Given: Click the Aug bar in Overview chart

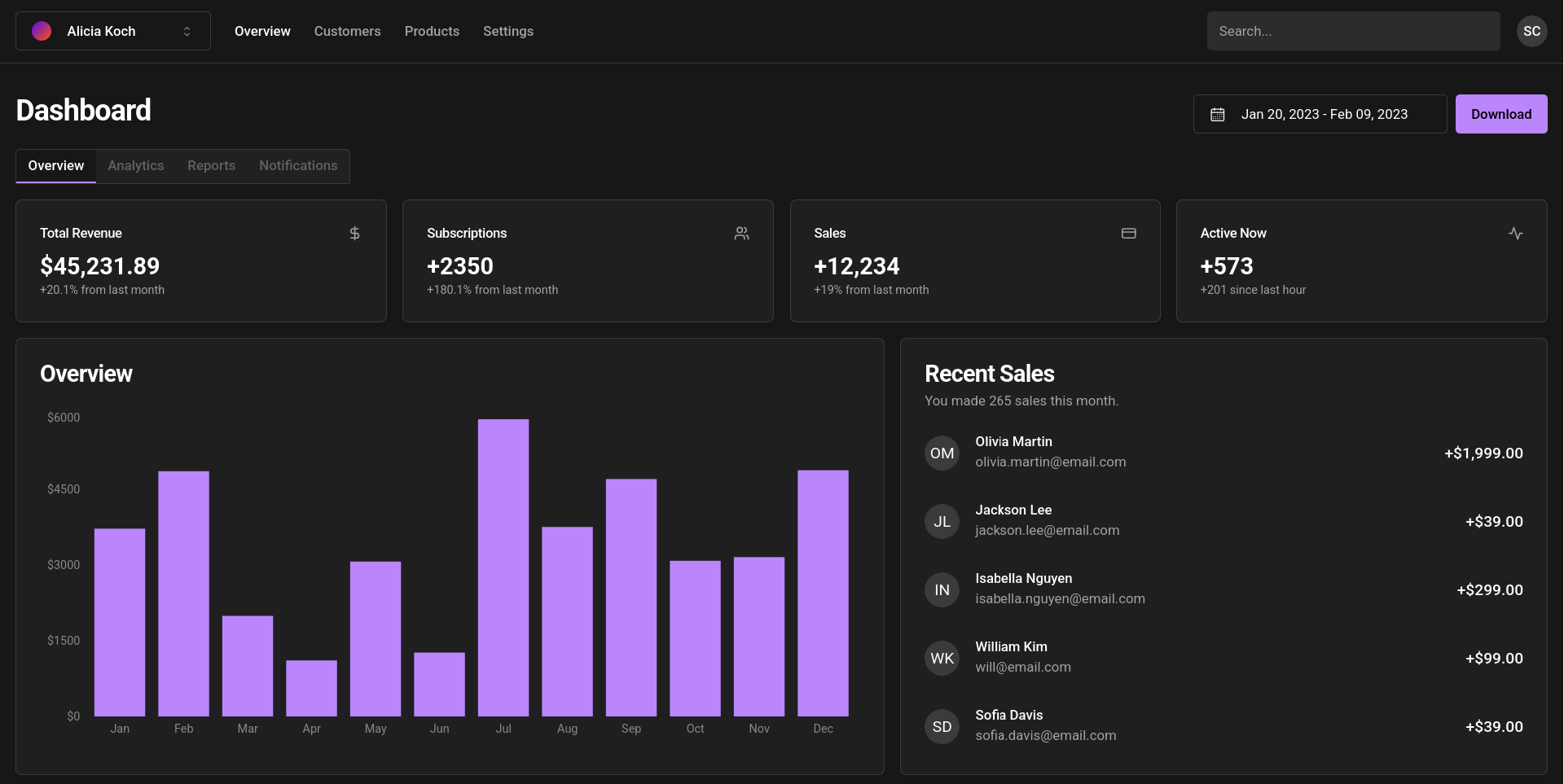Looking at the screenshot, I should (x=567, y=622).
